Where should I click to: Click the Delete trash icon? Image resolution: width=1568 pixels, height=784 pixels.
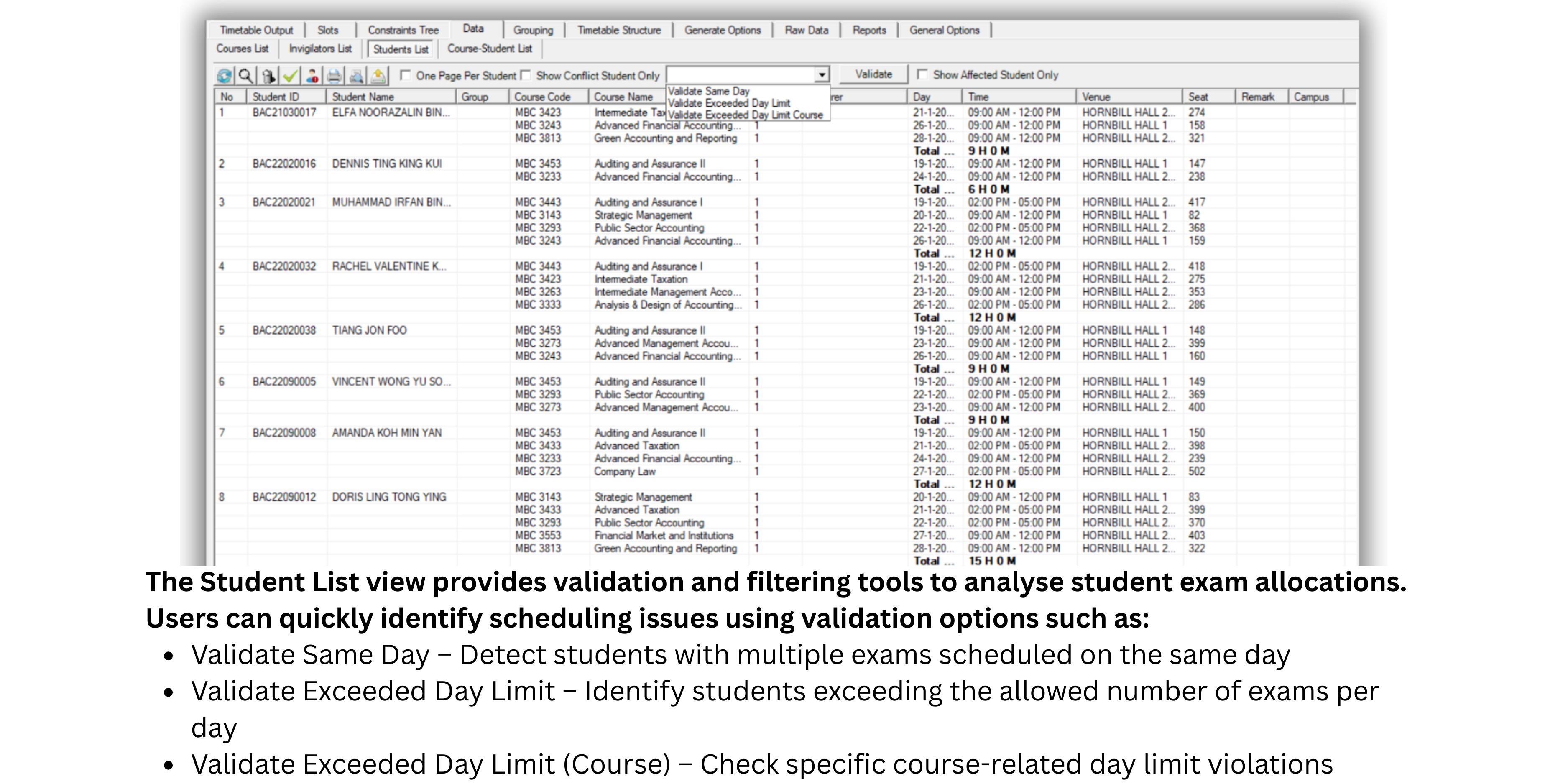(268, 77)
